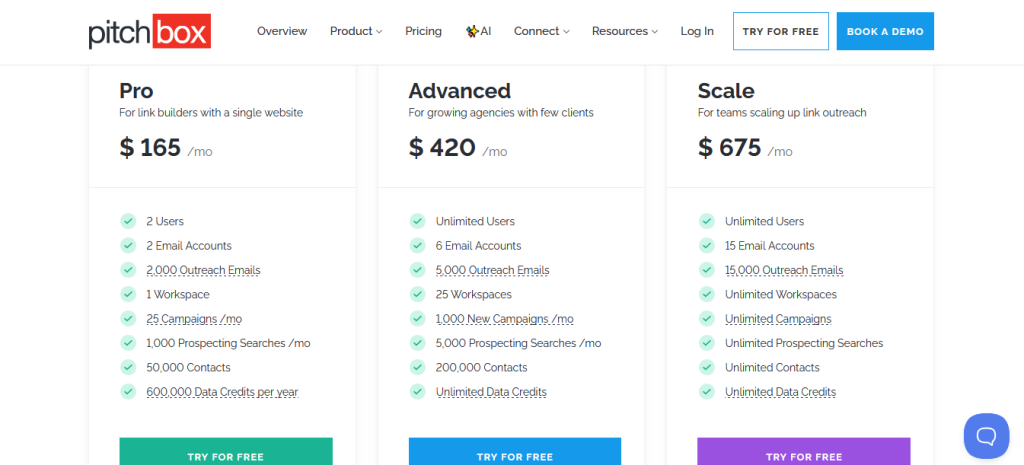The width and height of the screenshot is (1024, 465).
Task: Click Scale plan Unlimited Data Credits text
Action: (780, 392)
